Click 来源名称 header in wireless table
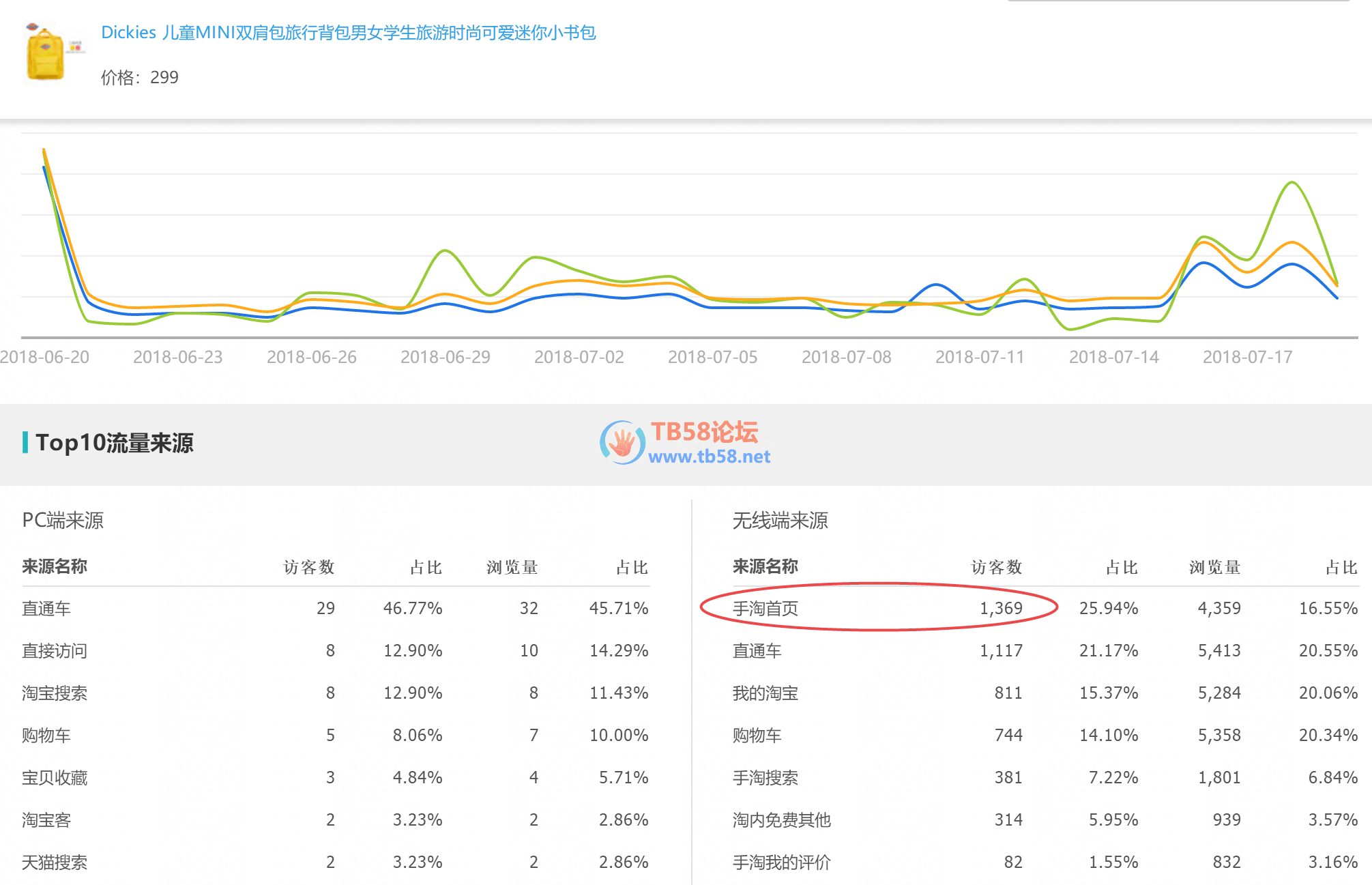The height and width of the screenshot is (885, 1372). (765, 566)
